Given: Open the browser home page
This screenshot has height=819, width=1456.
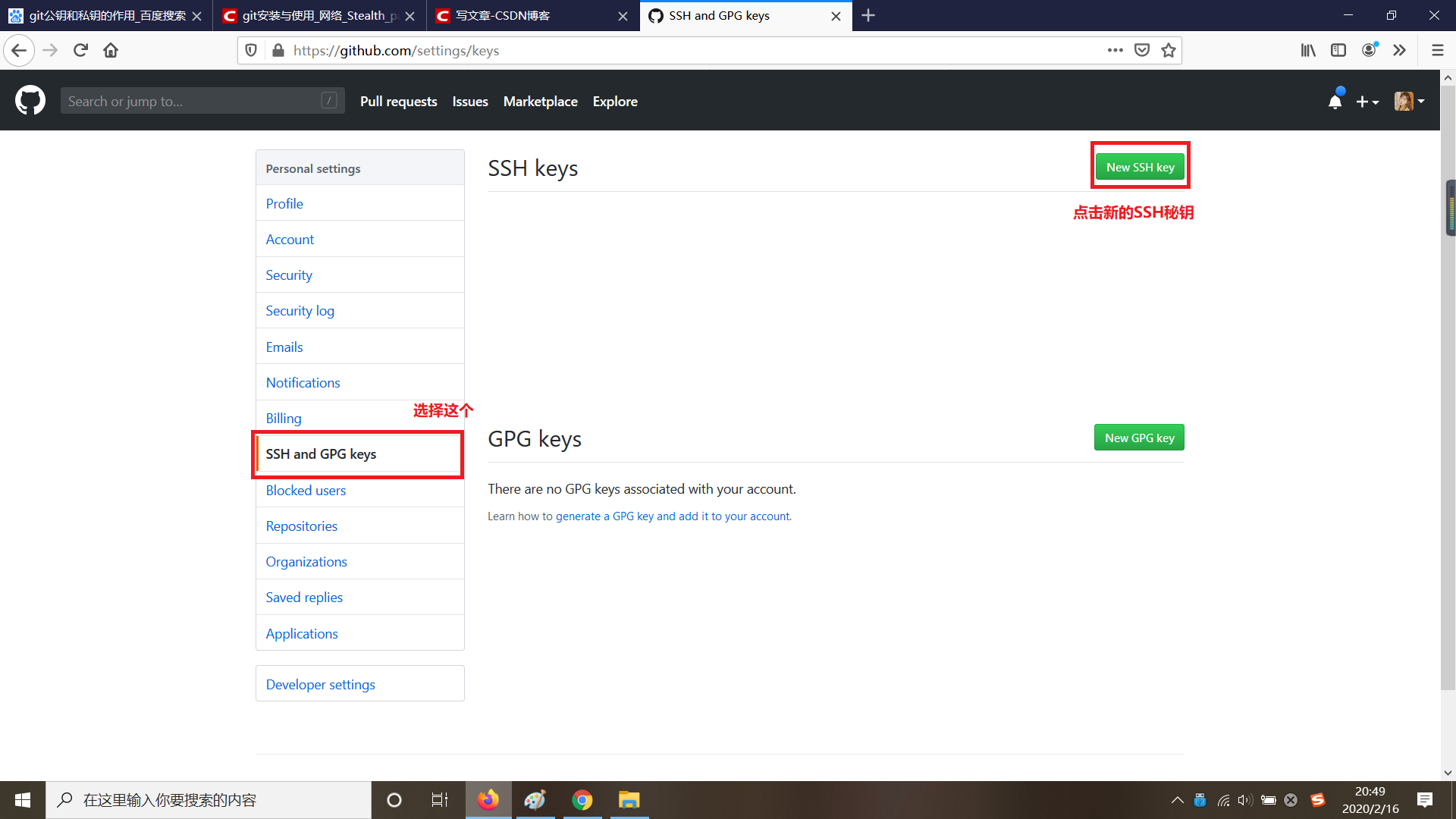Looking at the screenshot, I should point(111,51).
